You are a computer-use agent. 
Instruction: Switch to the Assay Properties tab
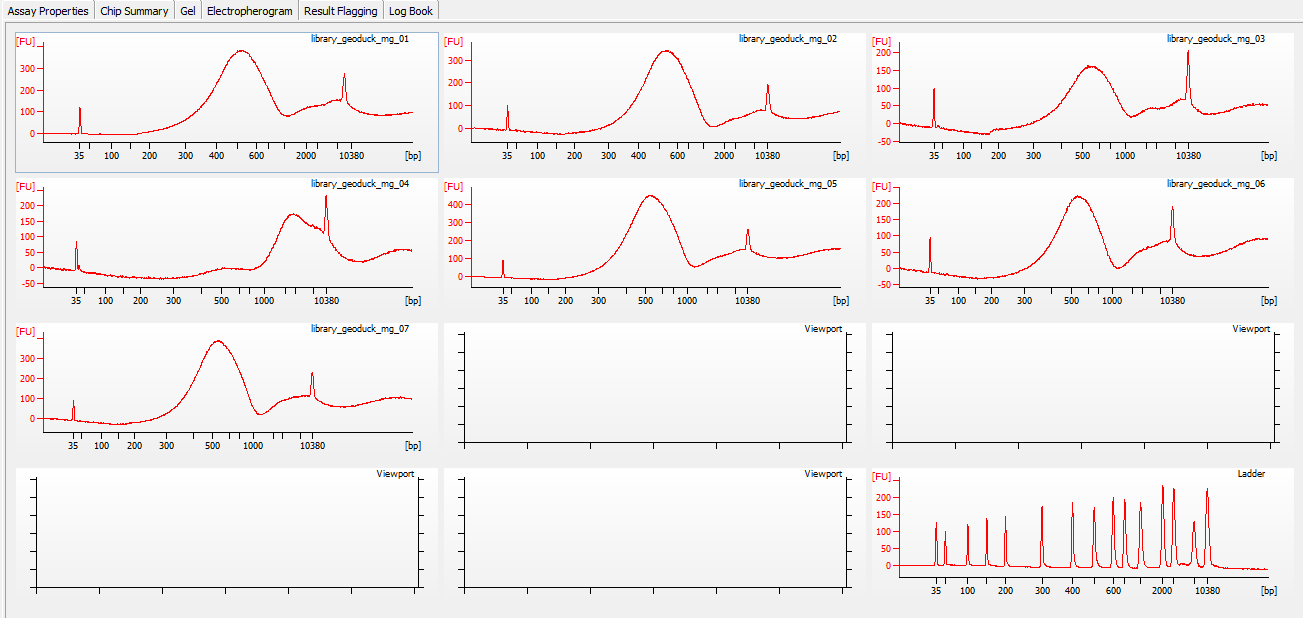(48, 11)
